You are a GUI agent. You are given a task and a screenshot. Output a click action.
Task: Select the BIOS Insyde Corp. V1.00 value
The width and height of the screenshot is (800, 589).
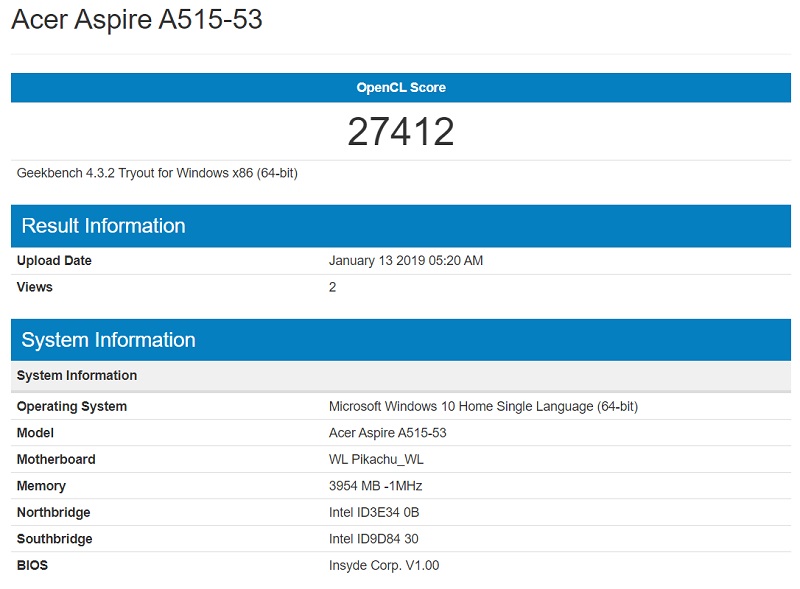click(380, 565)
